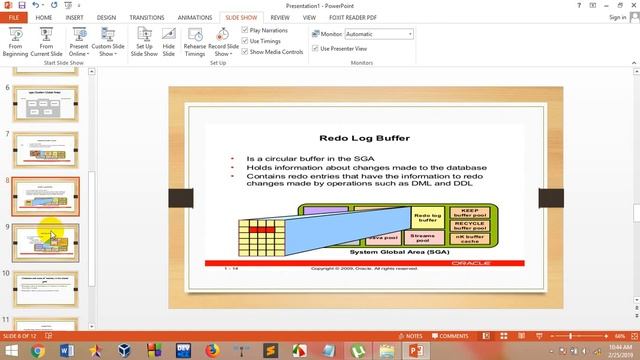Switch to INSERT tab
Screen dimensions: 640x360
[x=74, y=18]
